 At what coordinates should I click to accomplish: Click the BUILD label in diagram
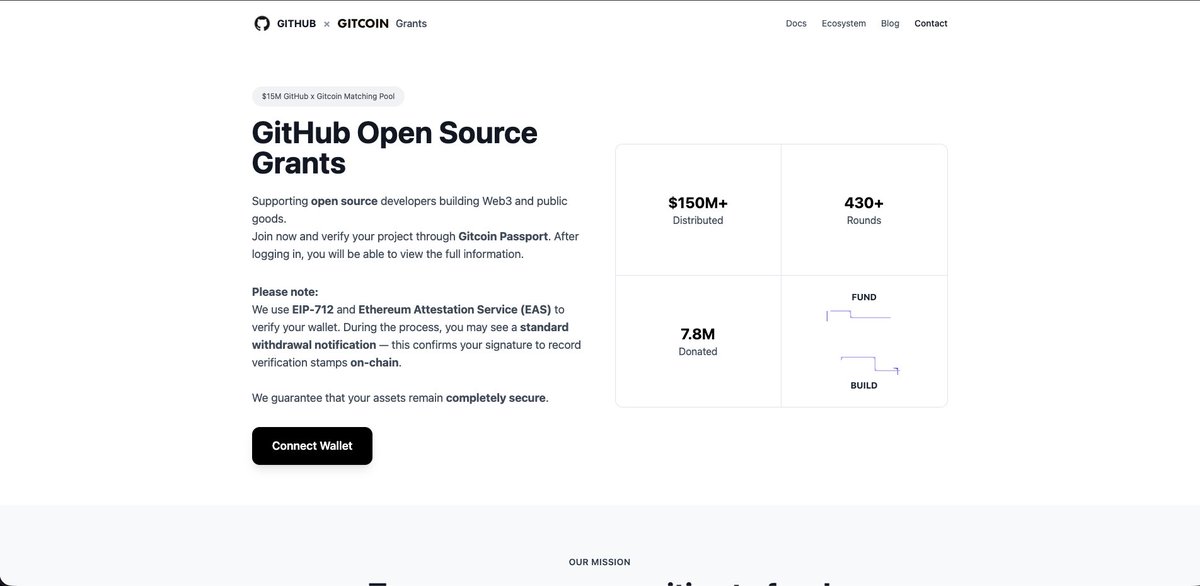click(864, 385)
